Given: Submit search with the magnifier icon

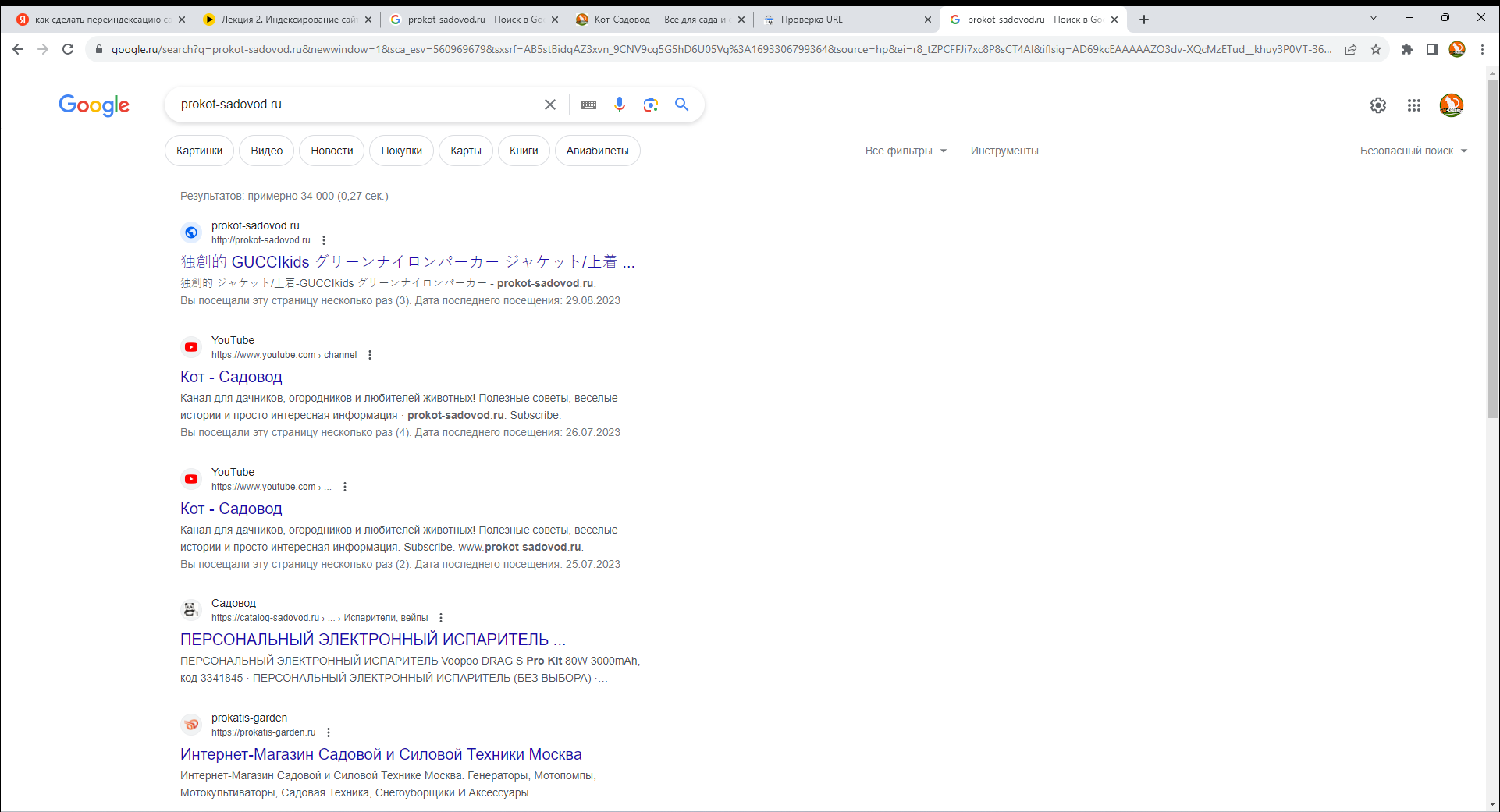Looking at the screenshot, I should pyautogui.click(x=682, y=105).
